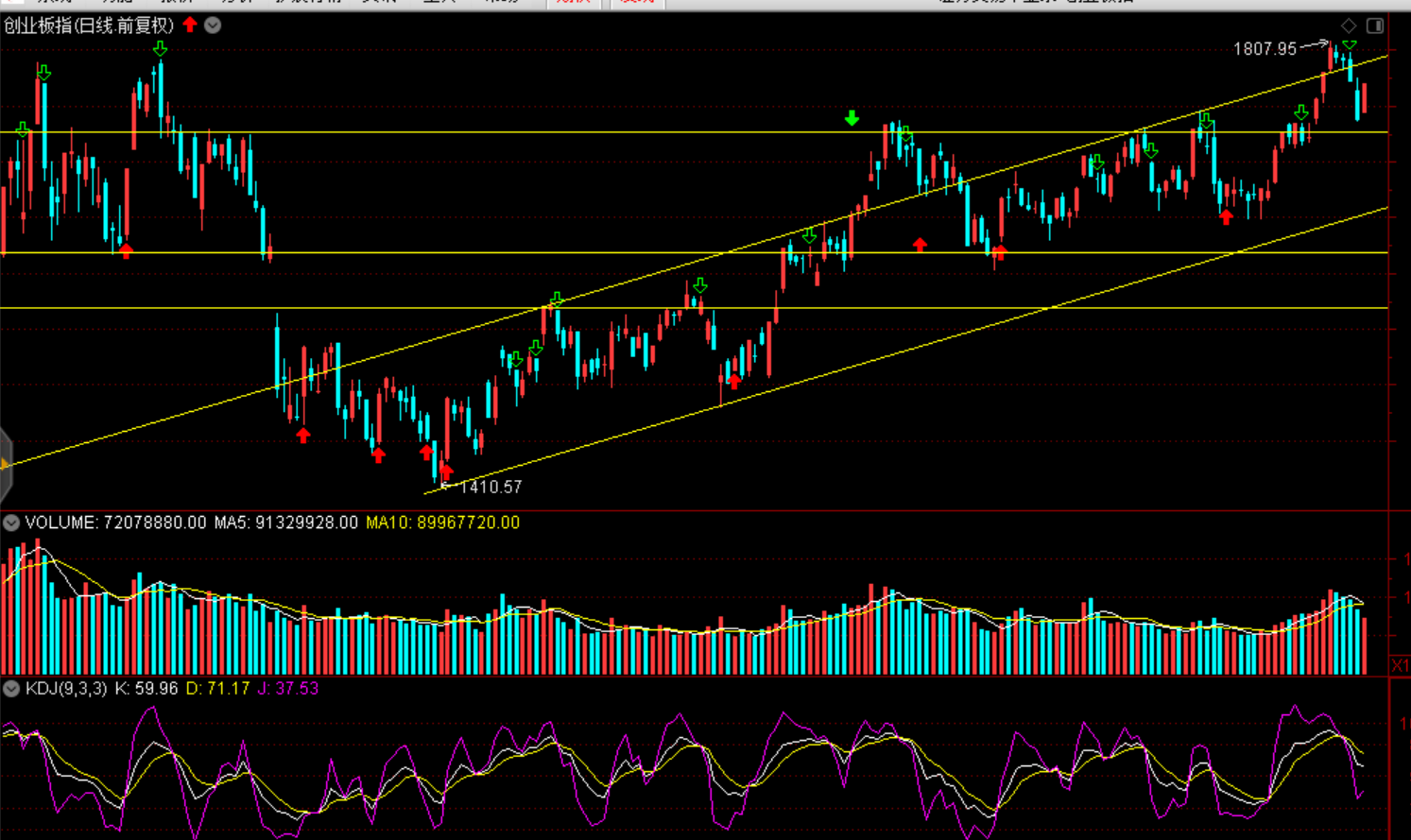This screenshot has height=840, width=1411.
Task: Click the 1410.57 low price label
Action: (x=490, y=488)
